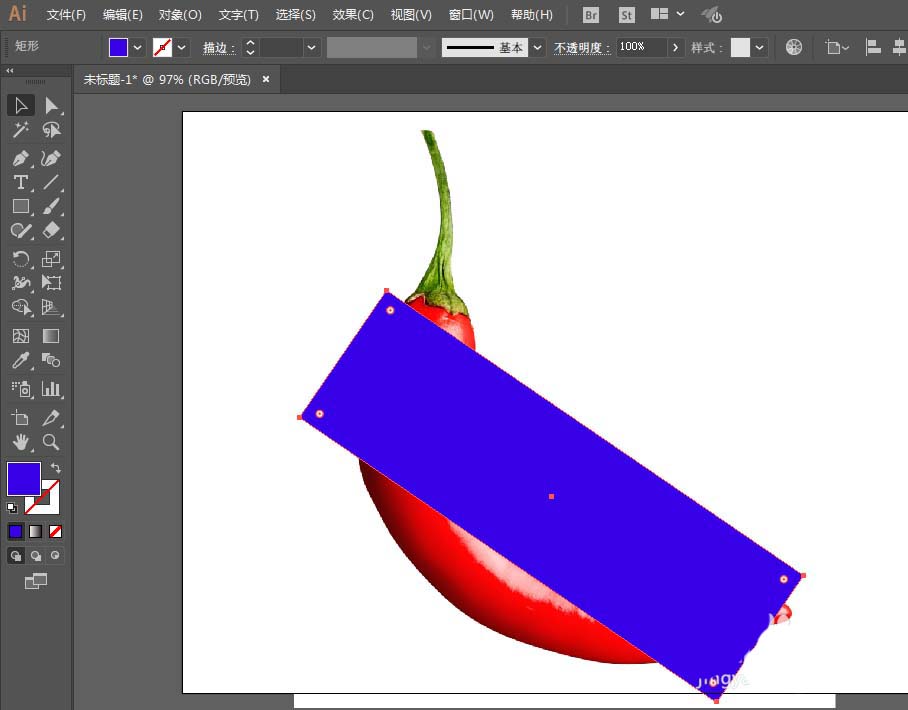908x710 pixels.
Task: Select the Eraser tool
Action: tap(51, 230)
